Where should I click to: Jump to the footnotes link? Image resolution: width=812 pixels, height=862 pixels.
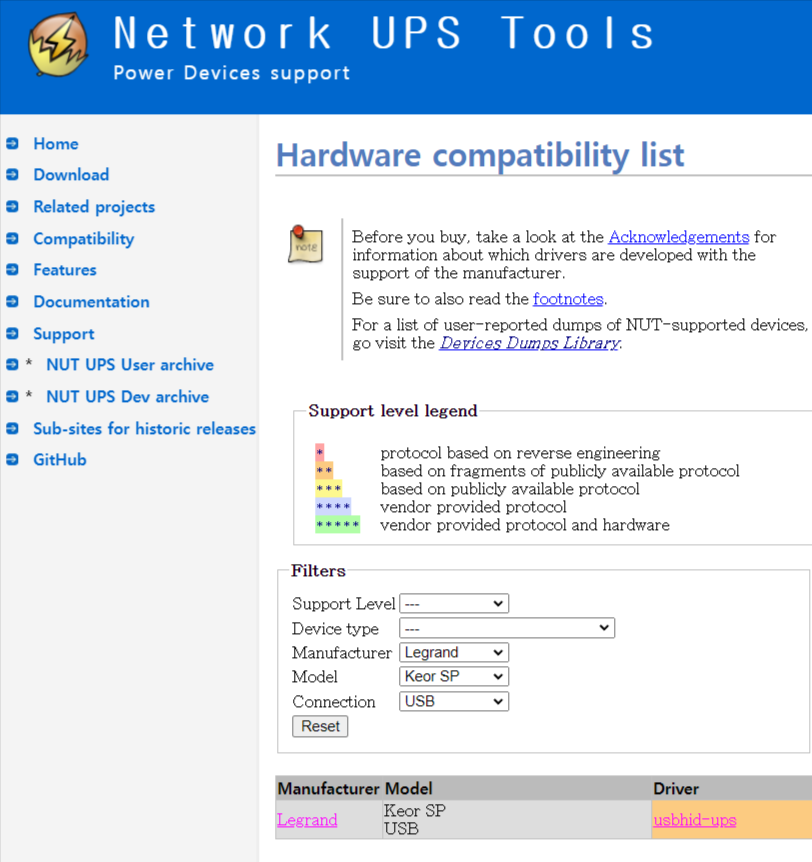click(x=568, y=299)
